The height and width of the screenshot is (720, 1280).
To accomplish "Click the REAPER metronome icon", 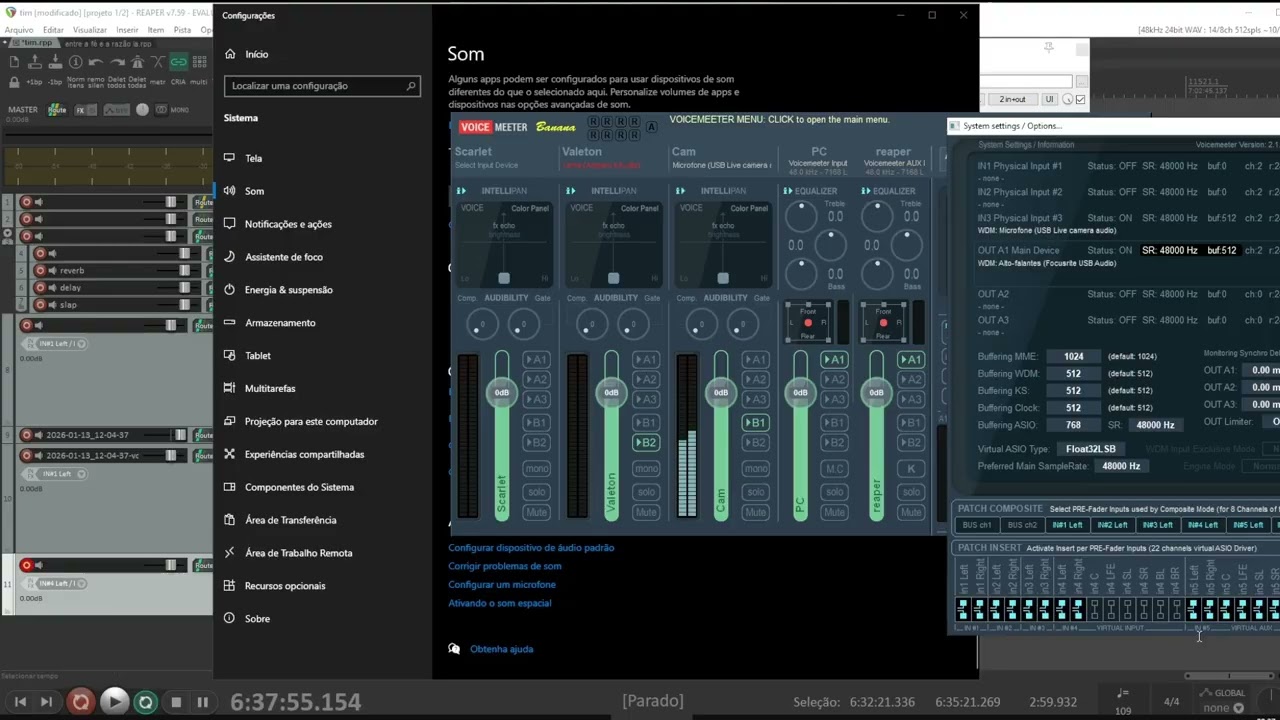I will (x=138, y=62).
